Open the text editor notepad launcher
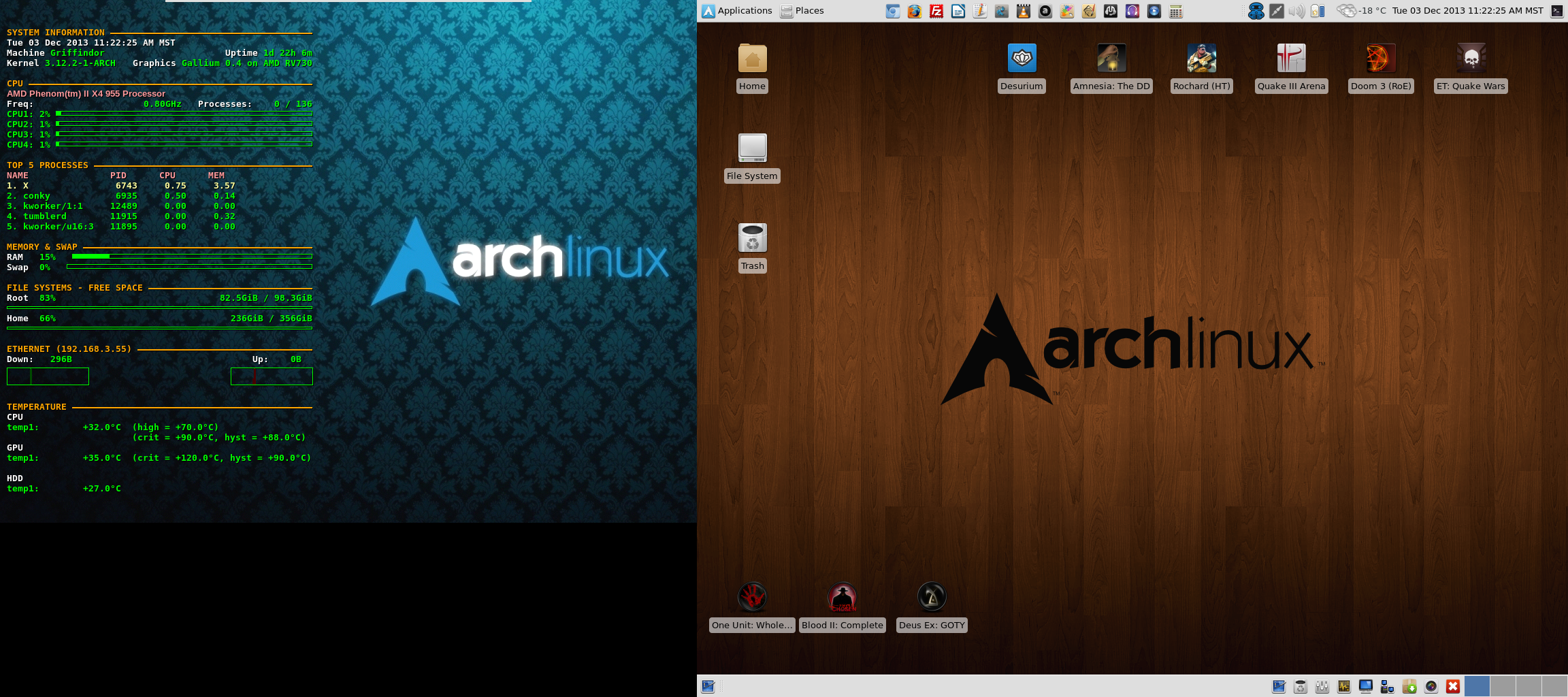Image resolution: width=1568 pixels, height=697 pixels. pos(980,11)
